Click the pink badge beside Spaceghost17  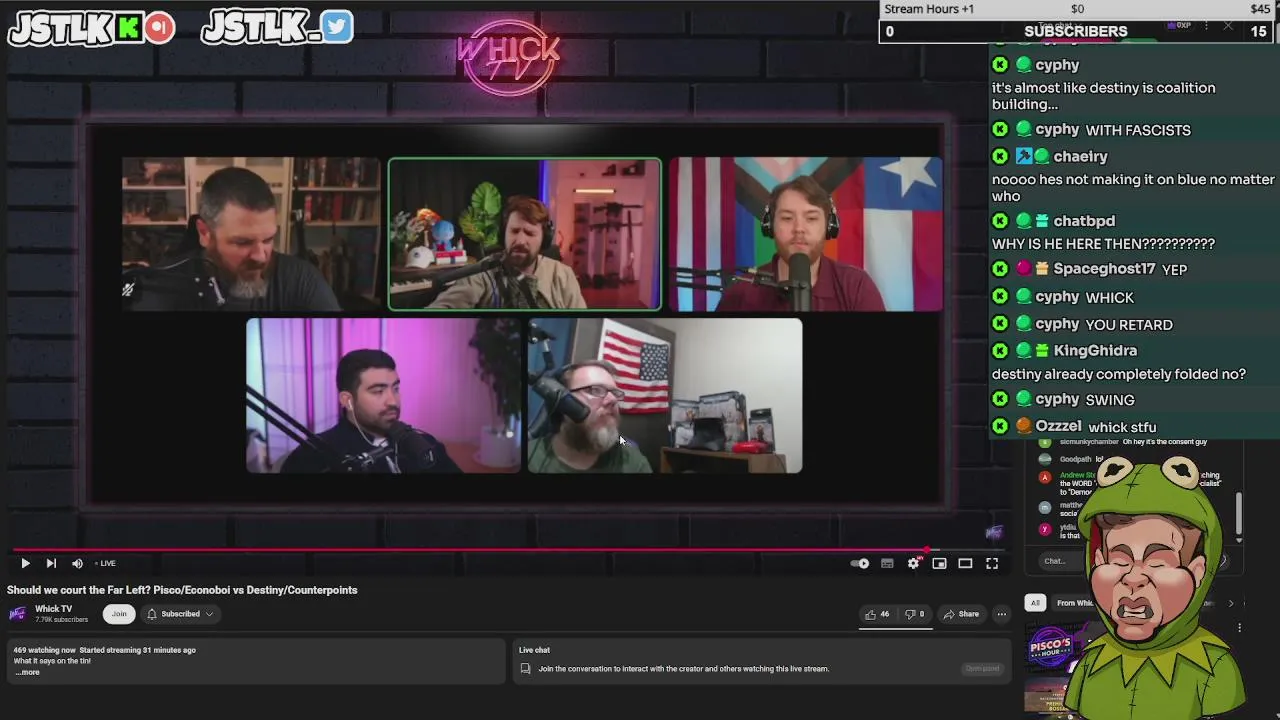click(1024, 269)
